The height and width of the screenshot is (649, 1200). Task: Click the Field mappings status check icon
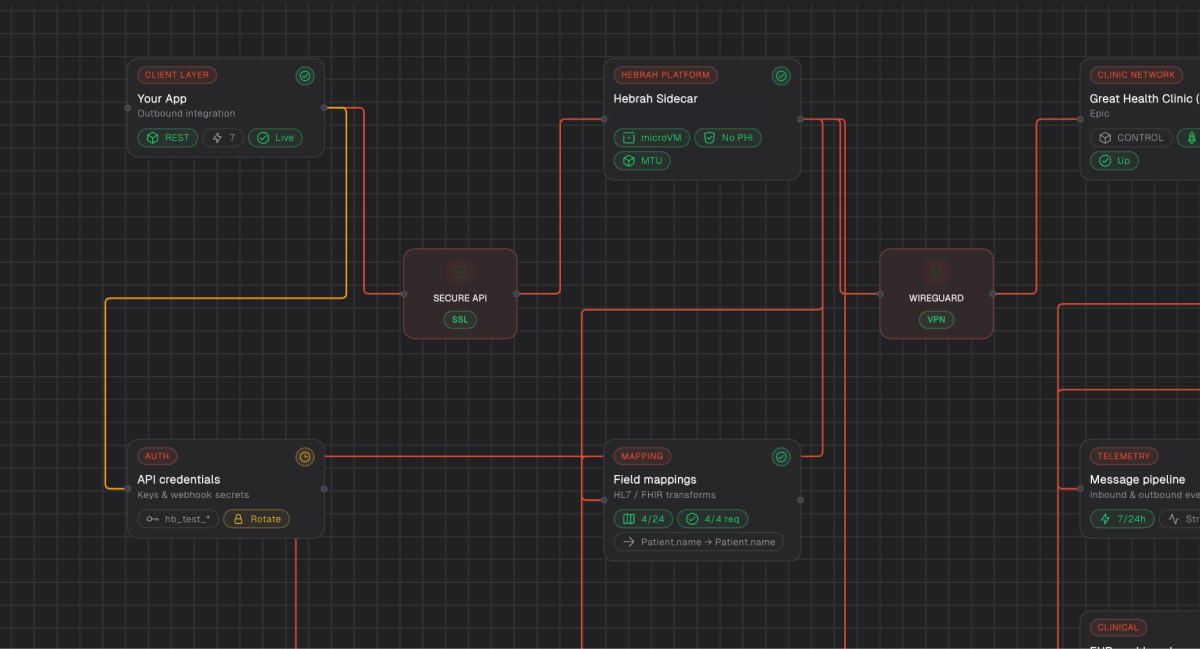click(781, 457)
